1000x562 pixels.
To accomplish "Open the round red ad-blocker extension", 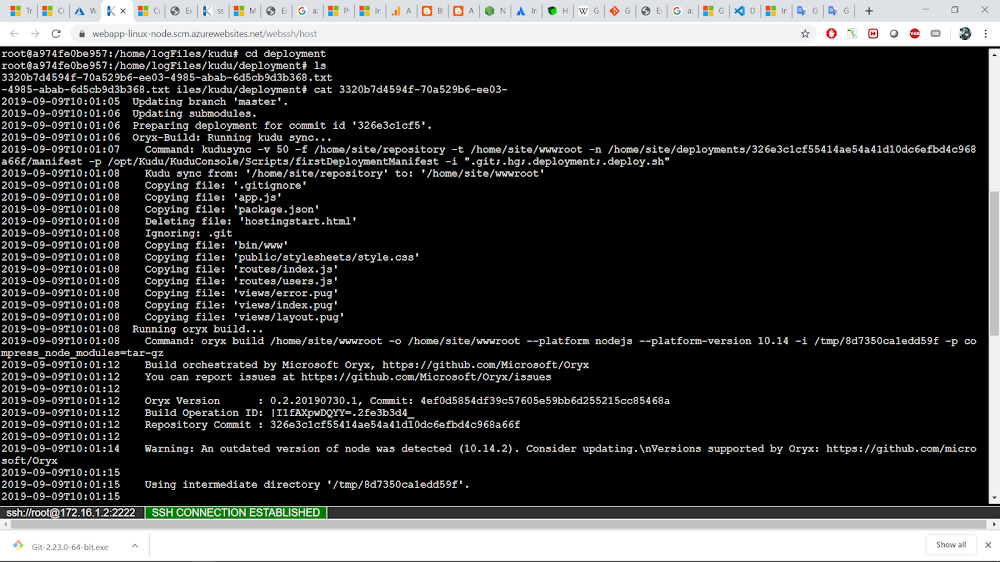I will 915,34.
